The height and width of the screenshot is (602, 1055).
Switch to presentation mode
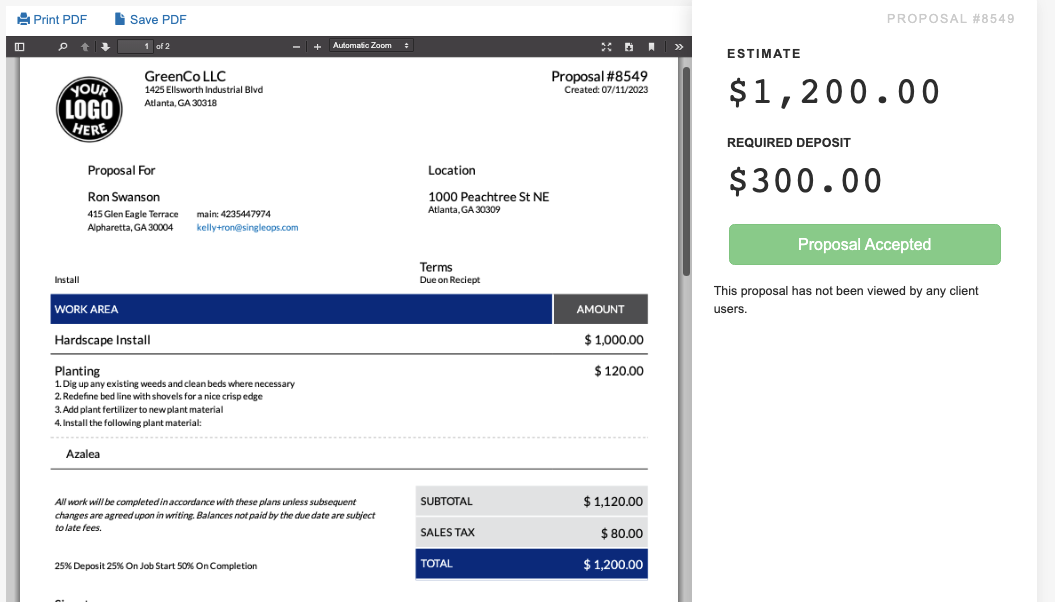pos(606,47)
